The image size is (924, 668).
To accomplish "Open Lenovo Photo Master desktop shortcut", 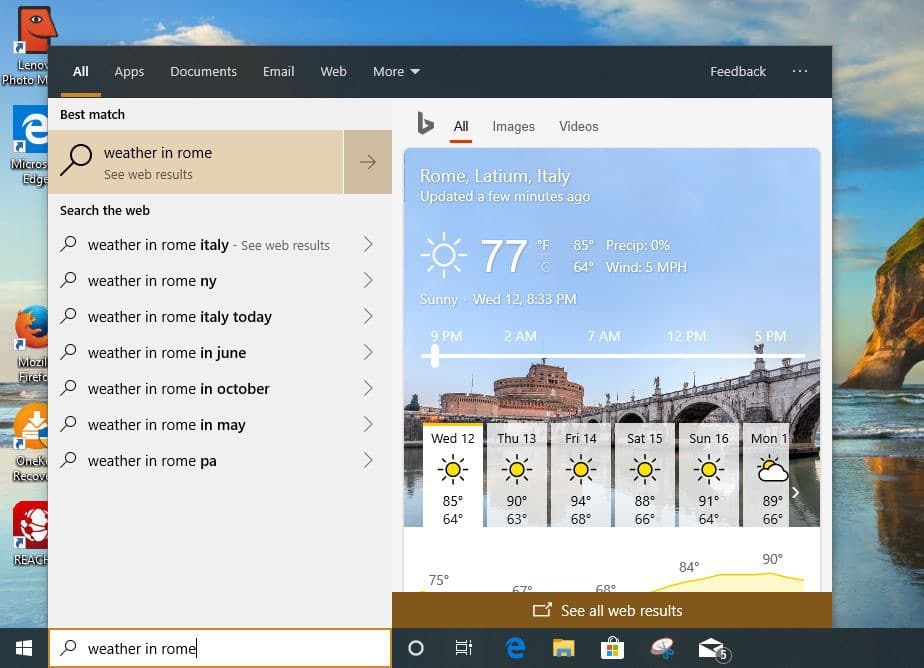I will 28,46.
